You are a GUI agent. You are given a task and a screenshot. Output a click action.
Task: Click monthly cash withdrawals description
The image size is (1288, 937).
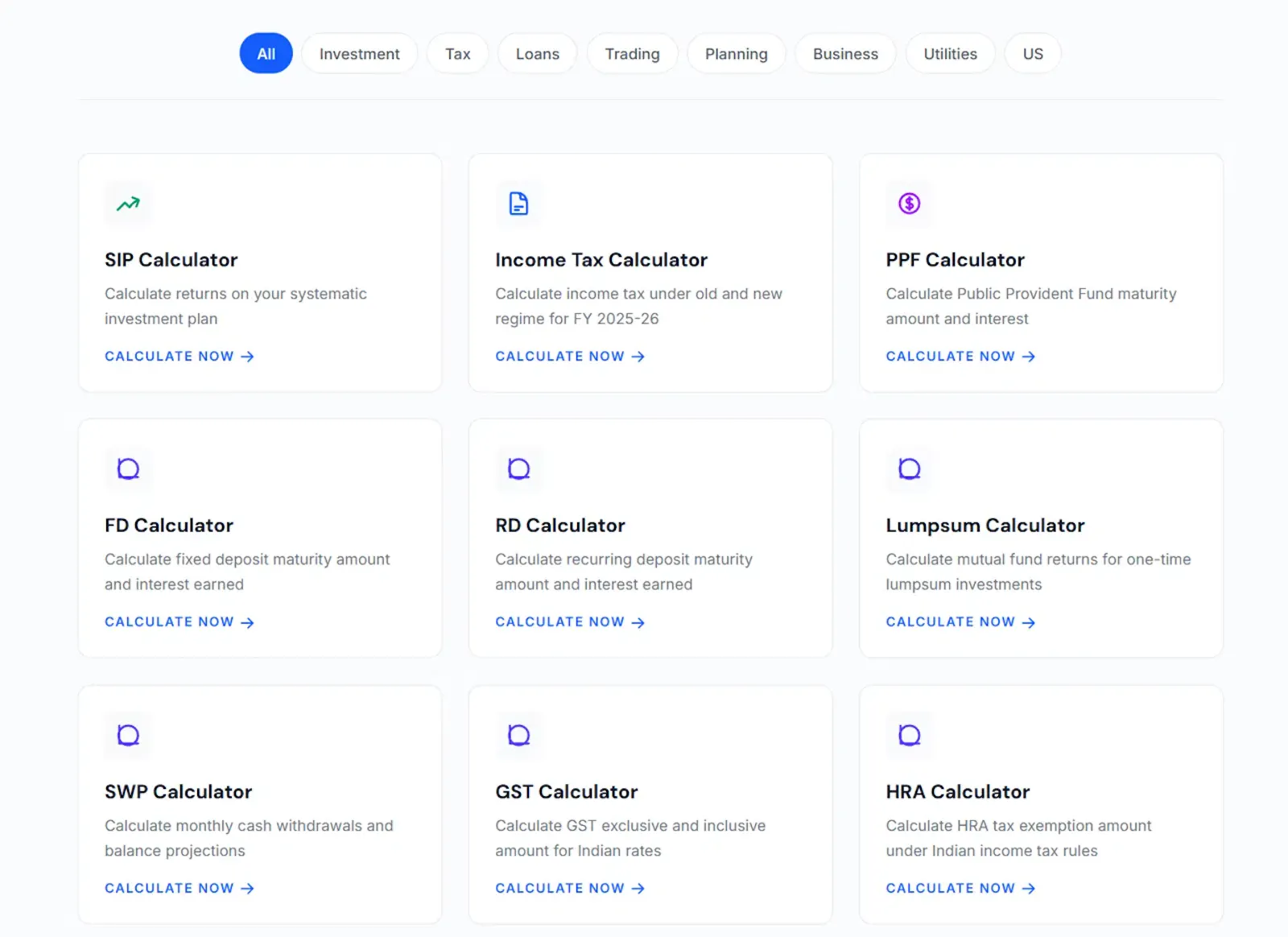[x=249, y=839]
